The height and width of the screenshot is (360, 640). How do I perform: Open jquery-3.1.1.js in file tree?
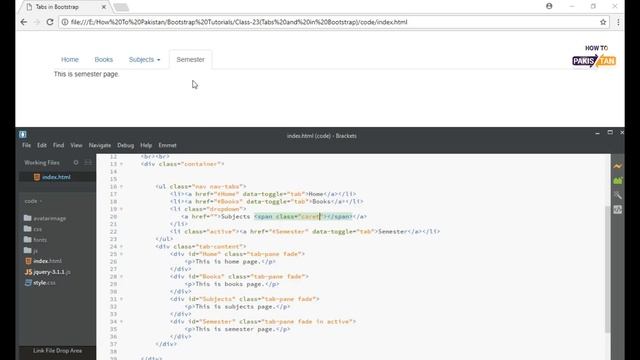[48, 272]
